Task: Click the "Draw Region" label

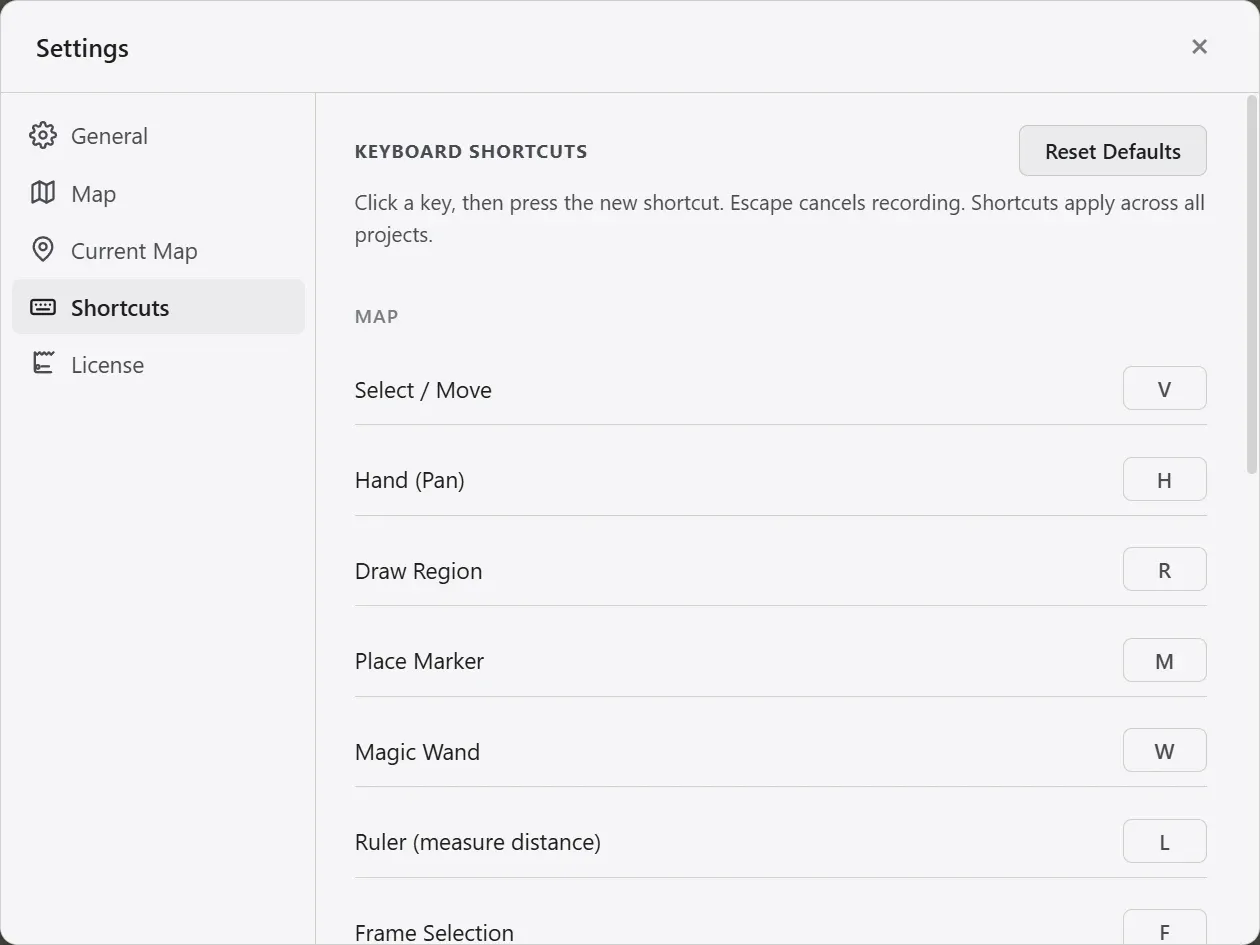Action: pos(418,571)
